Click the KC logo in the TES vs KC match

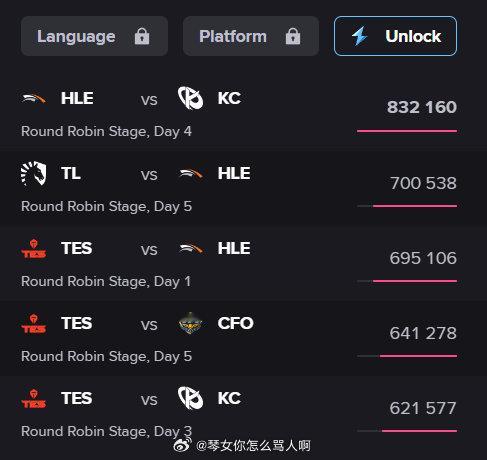click(x=191, y=398)
